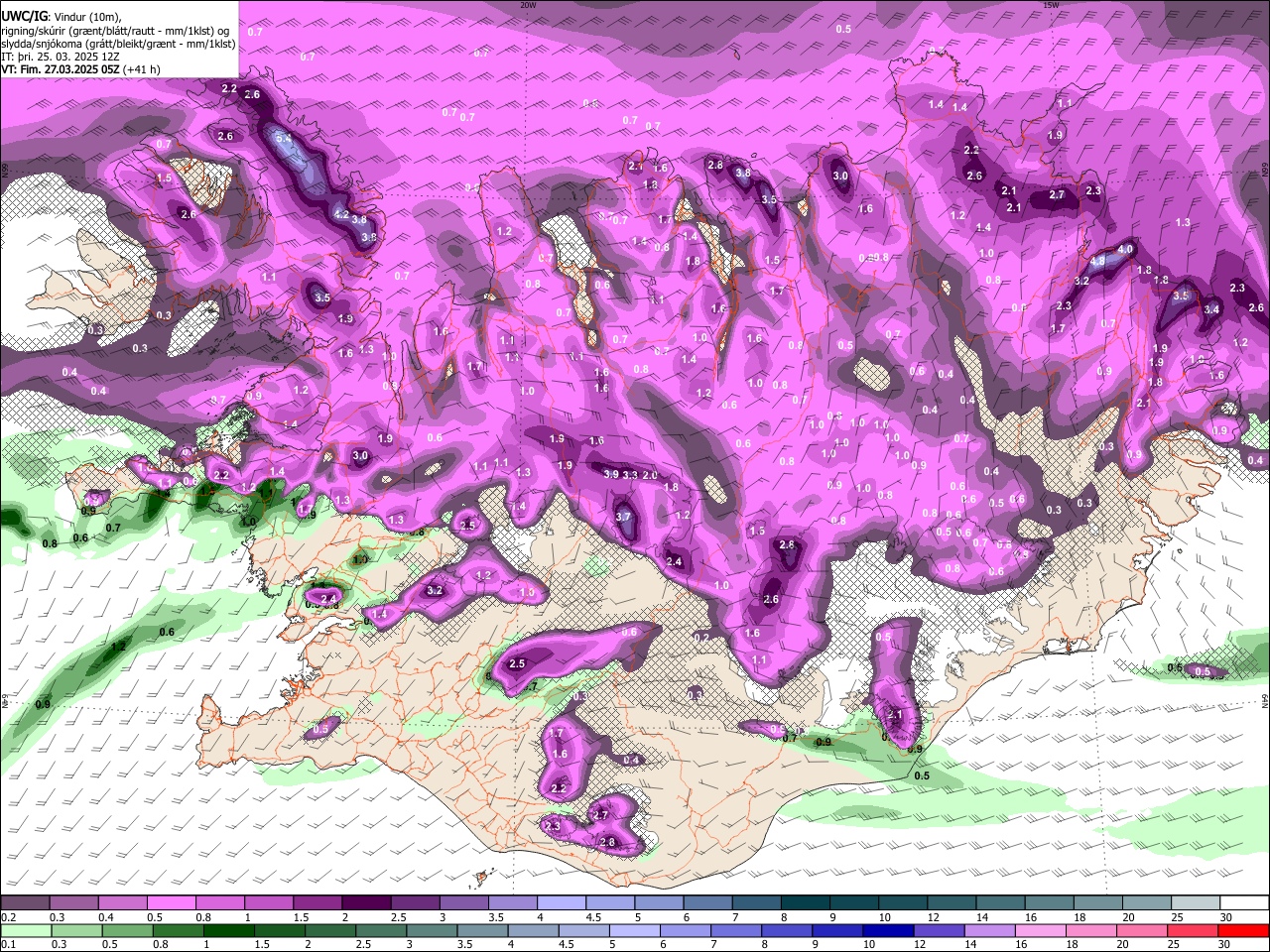Select the 64N latitude label on right edge
The width and height of the screenshot is (1270, 952).
(x=1265, y=701)
